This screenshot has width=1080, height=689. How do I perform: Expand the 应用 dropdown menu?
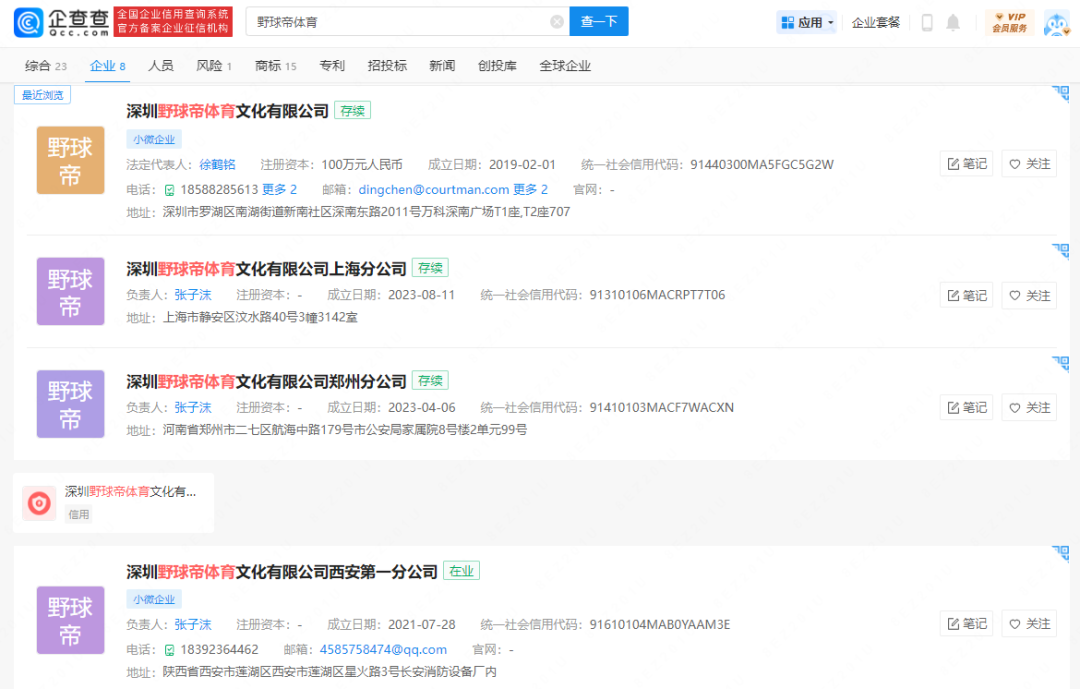807,22
